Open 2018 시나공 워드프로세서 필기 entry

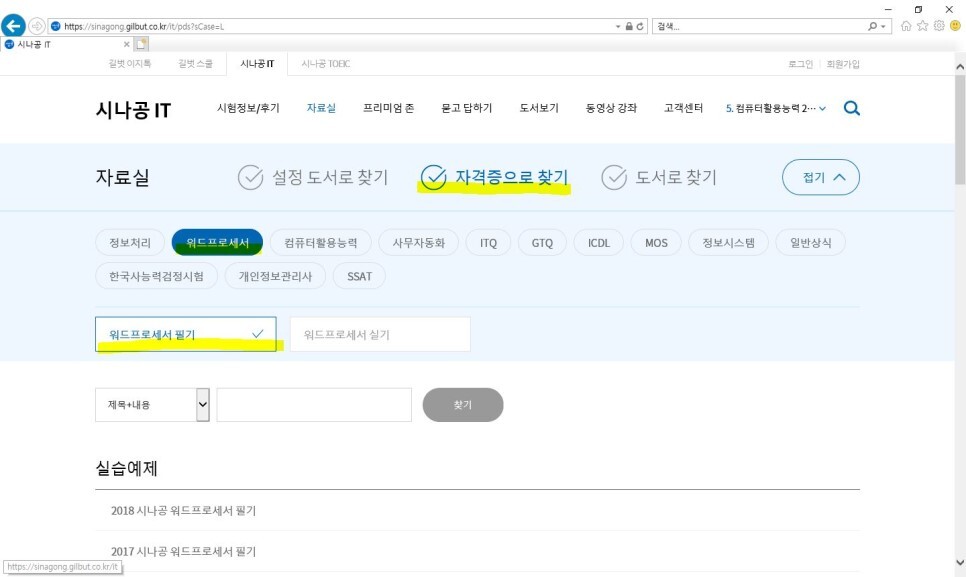184,510
